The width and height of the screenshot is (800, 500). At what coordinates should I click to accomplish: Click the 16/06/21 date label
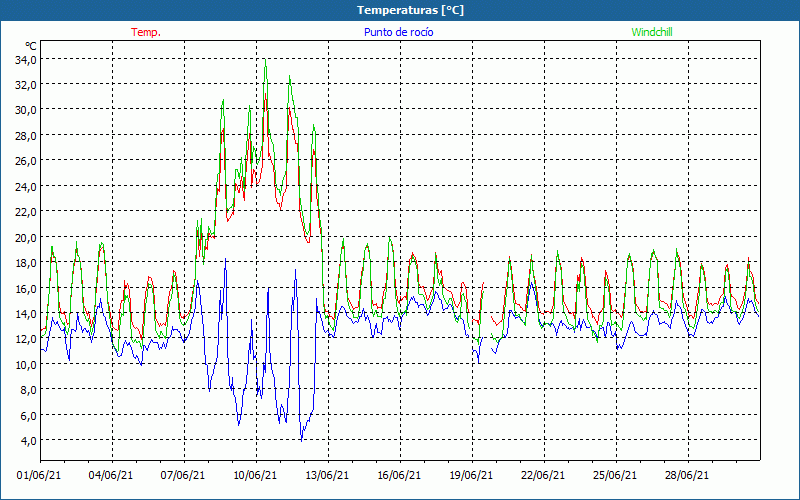coord(399,476)
